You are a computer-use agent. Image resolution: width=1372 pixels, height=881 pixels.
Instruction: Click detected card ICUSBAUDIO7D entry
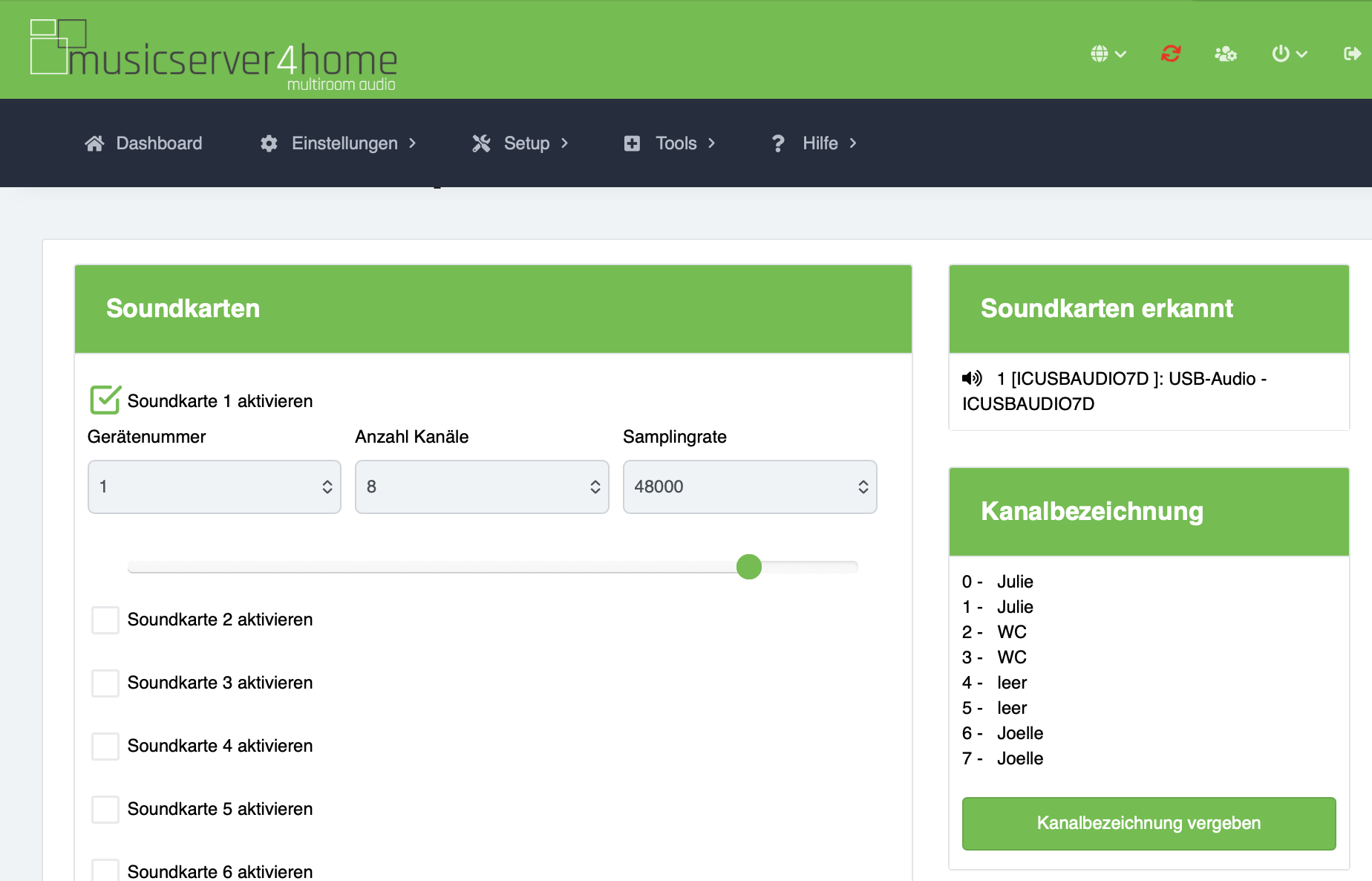[x=1114, y=391]
